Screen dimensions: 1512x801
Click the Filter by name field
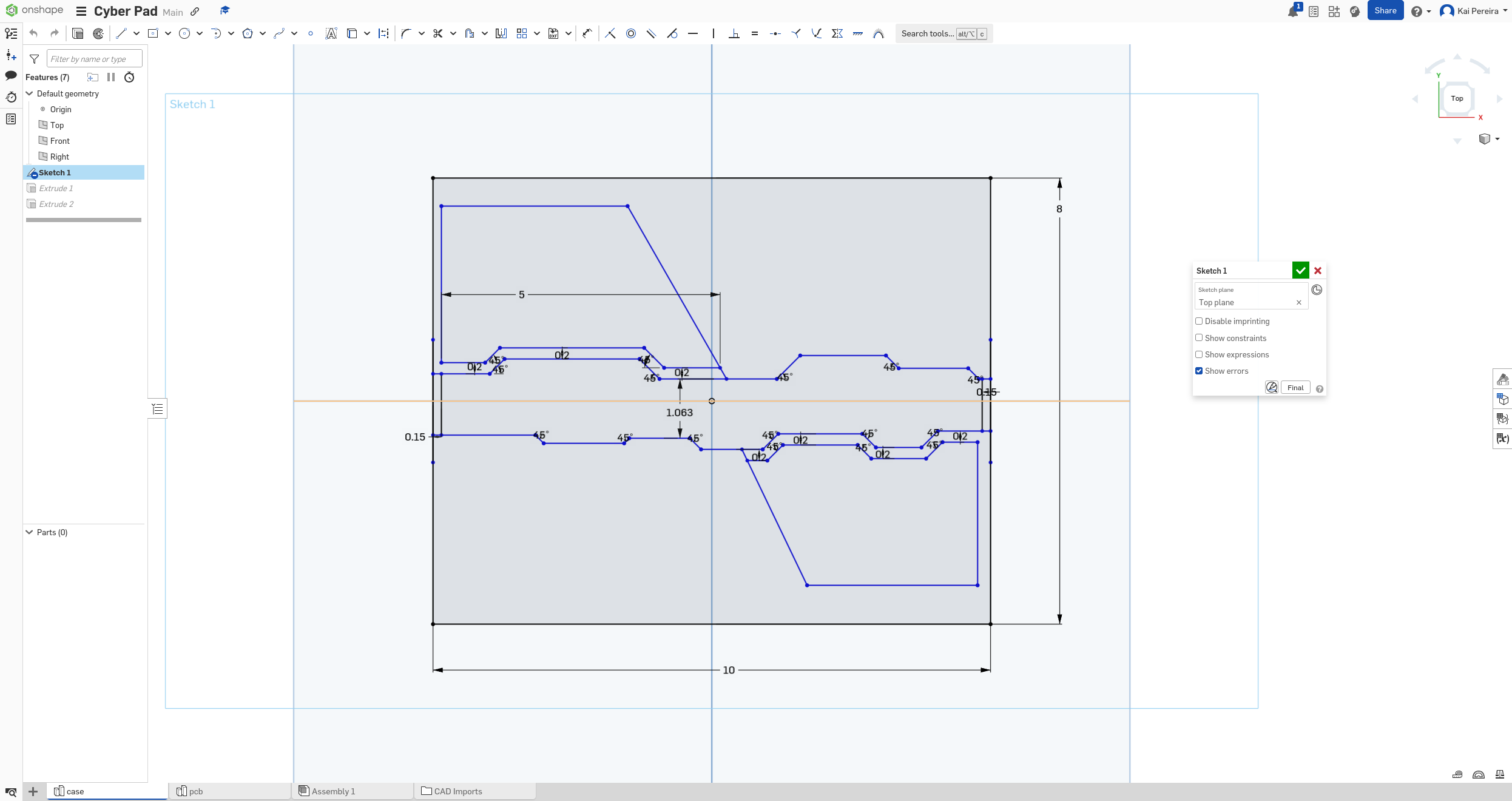pos(95,59)
